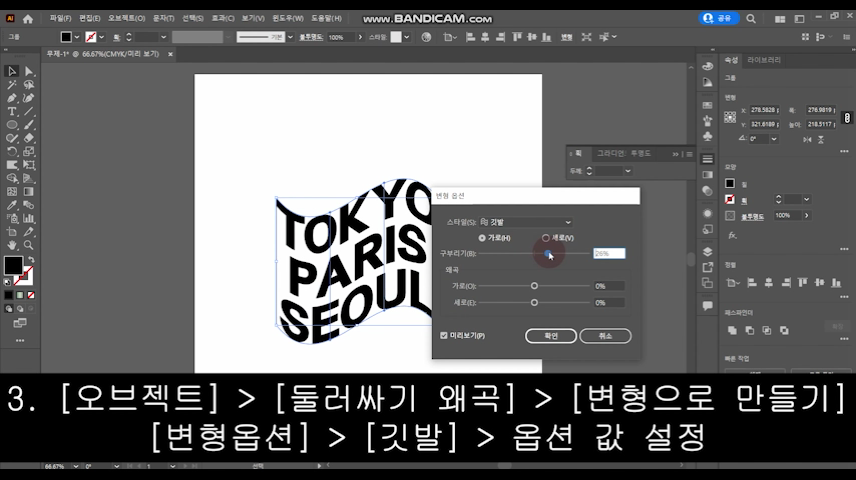This screenshot has height=480, width=856.
Task: Toggle constrain width and height proportions link
Action: click(x=847, y=117)
